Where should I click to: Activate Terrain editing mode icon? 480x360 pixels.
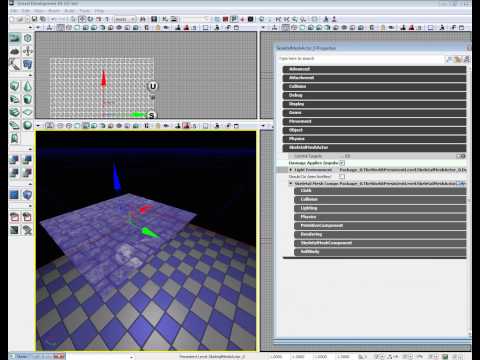[x=15, y=51]
